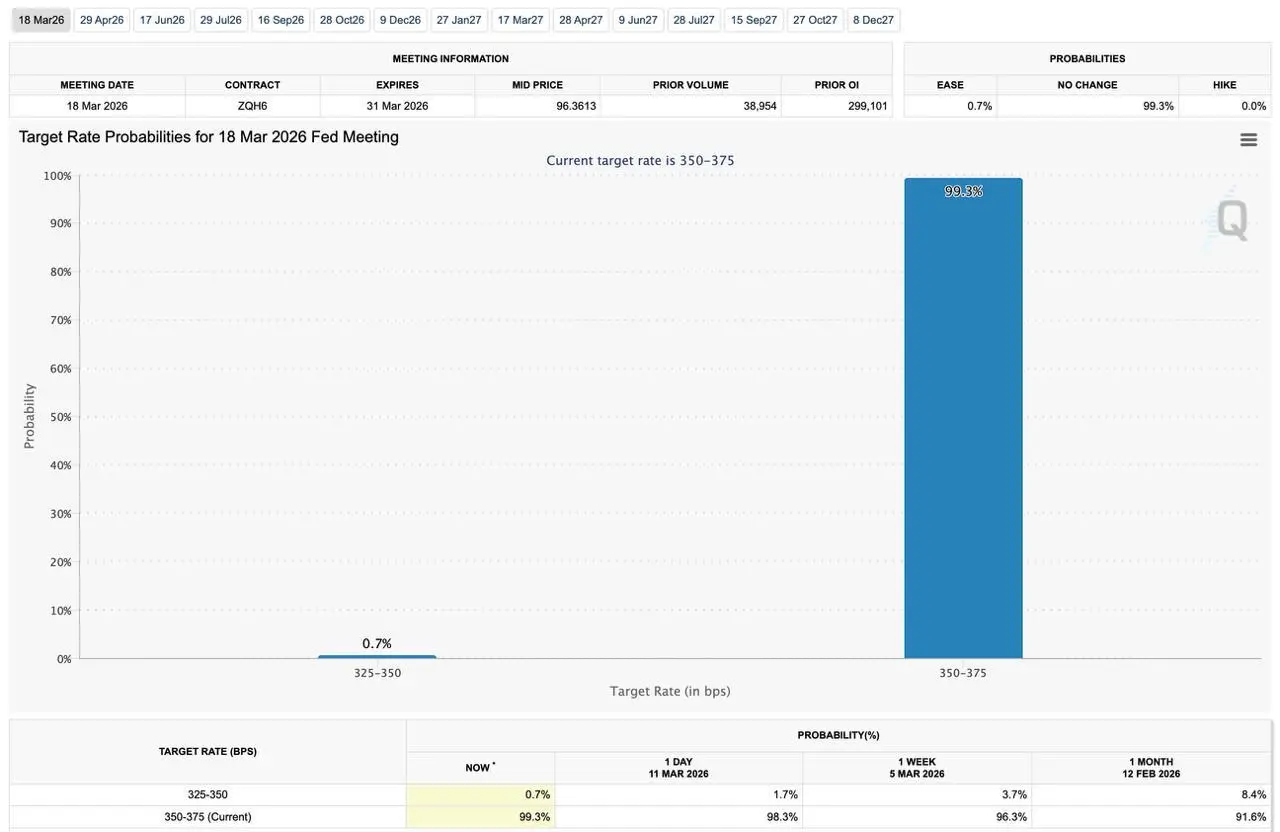Select the 350-375 (Current) table row label
The height and width of the screenshot is (832, 1280).
[x=208, y=817]
